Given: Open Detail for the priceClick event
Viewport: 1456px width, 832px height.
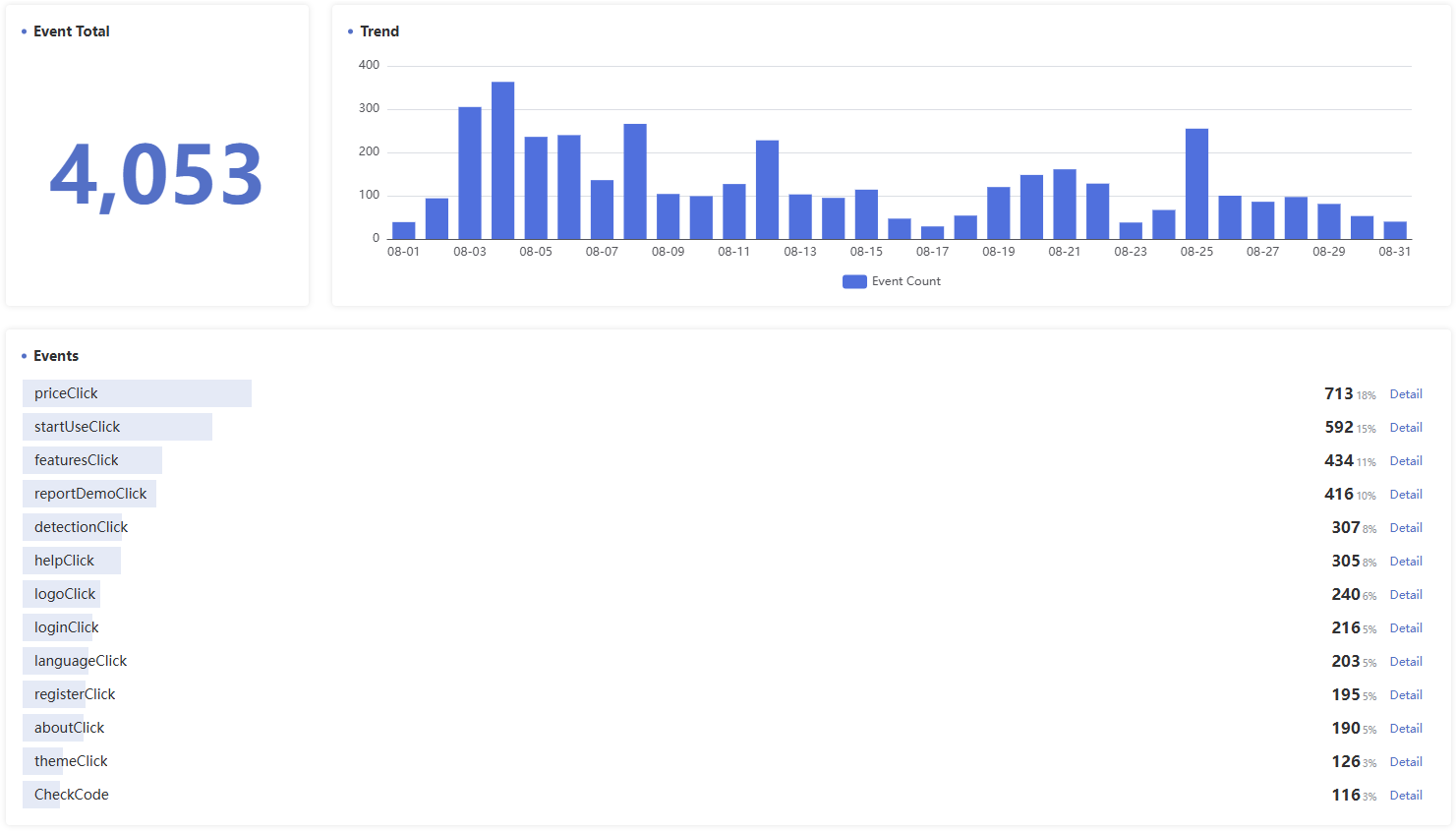Looking at the screenshot, I should point(1405,394).
